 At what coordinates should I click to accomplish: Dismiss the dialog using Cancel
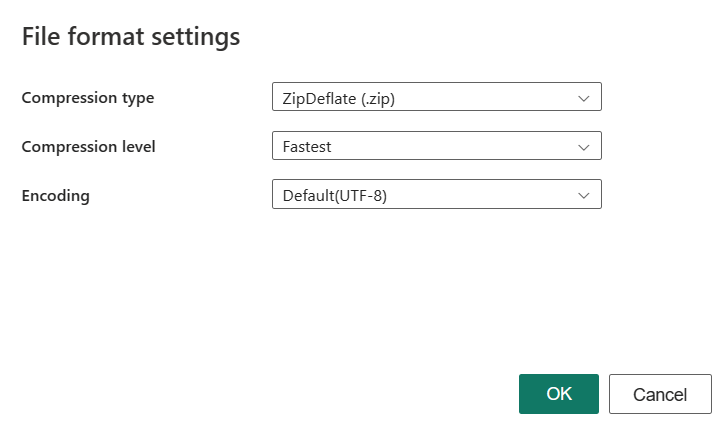tap(660, 394)
